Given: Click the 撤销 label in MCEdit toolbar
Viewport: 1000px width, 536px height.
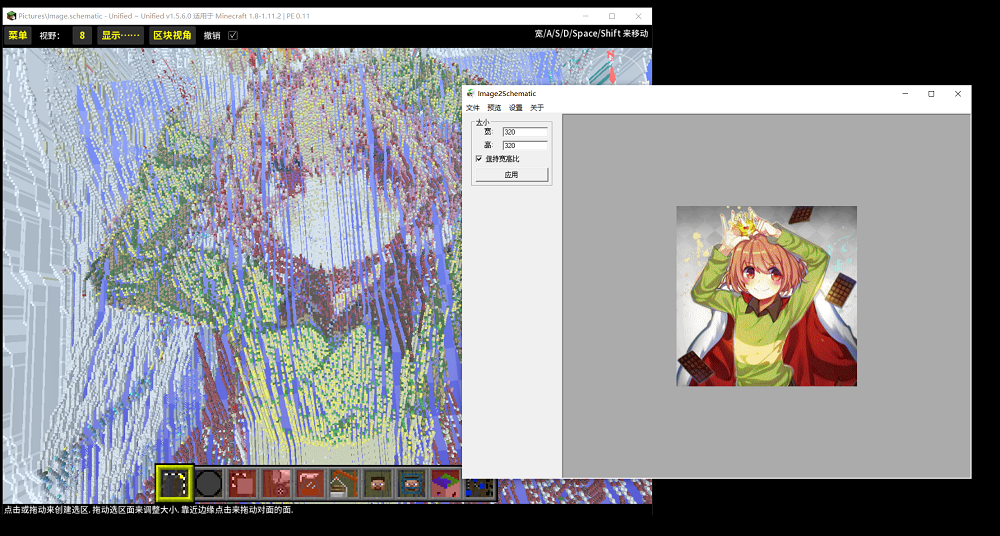Looking at the screenshot, I should 212,36.
